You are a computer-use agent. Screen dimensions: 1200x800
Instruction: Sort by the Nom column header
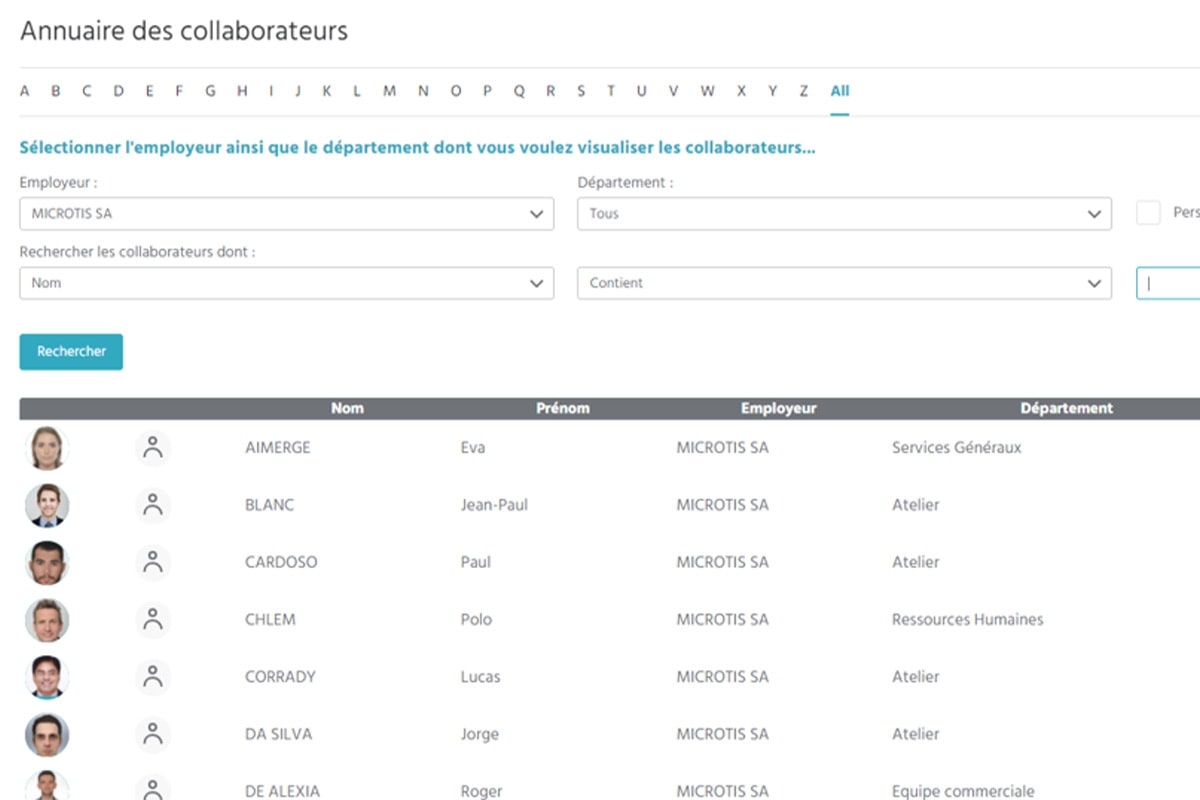(x=347, y=408)
